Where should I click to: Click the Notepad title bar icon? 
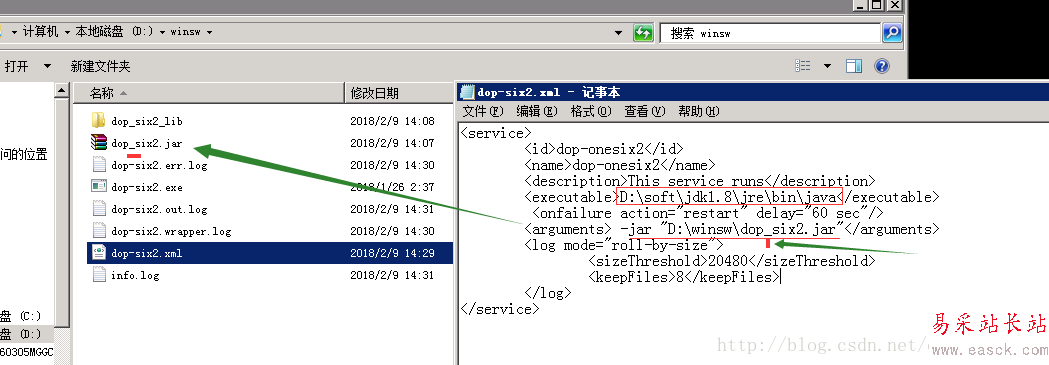click(467, 92)
